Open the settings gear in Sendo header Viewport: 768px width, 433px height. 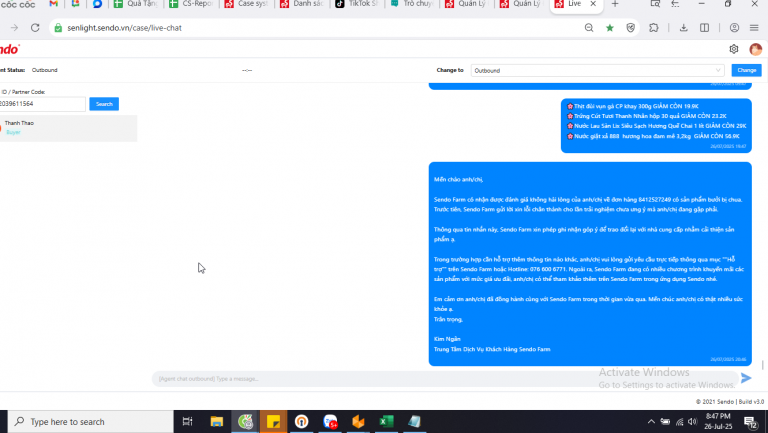click(x=733, y=49)
